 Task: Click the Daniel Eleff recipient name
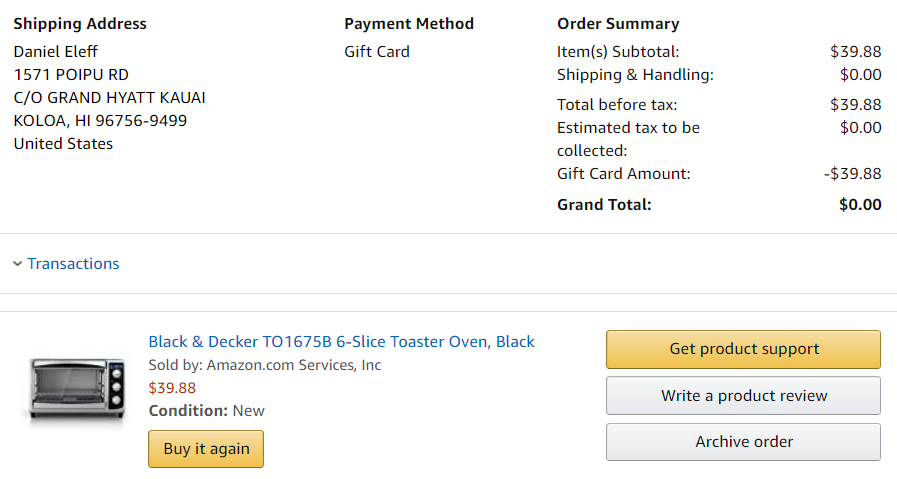point(56,52)
